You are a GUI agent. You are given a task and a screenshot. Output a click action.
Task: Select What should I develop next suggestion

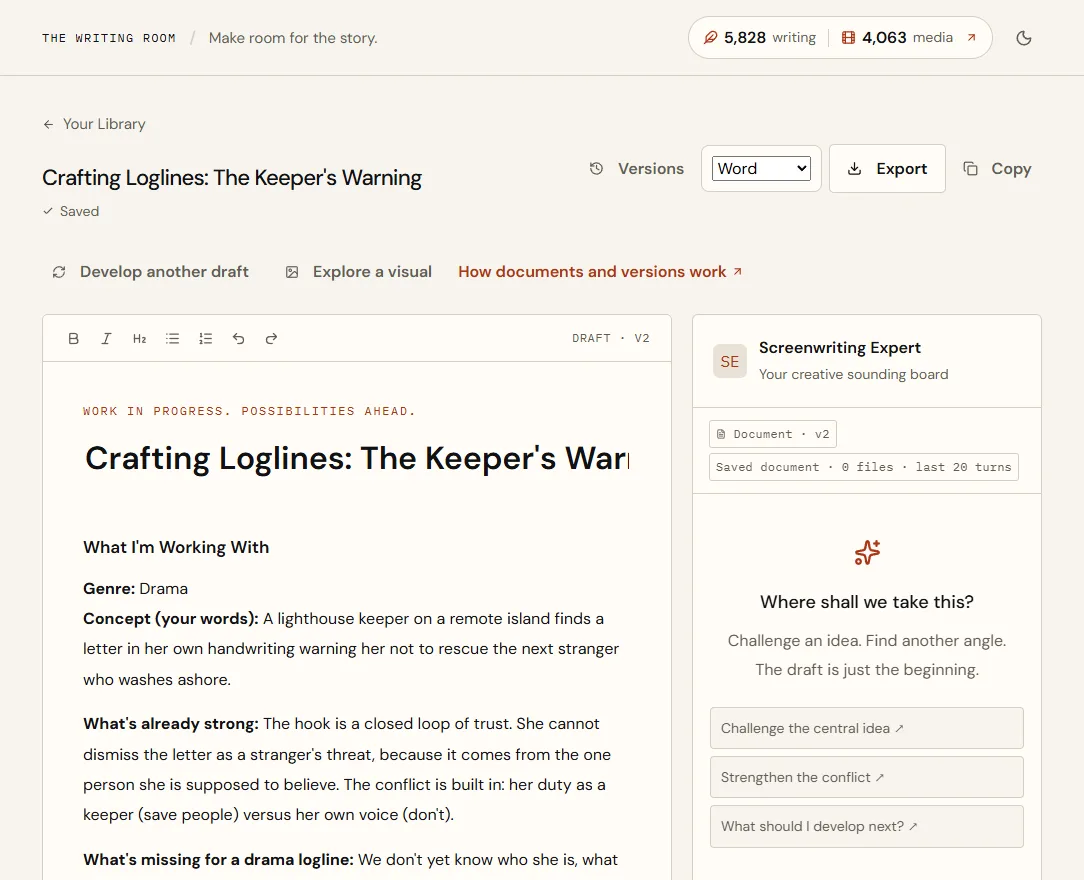866,826
